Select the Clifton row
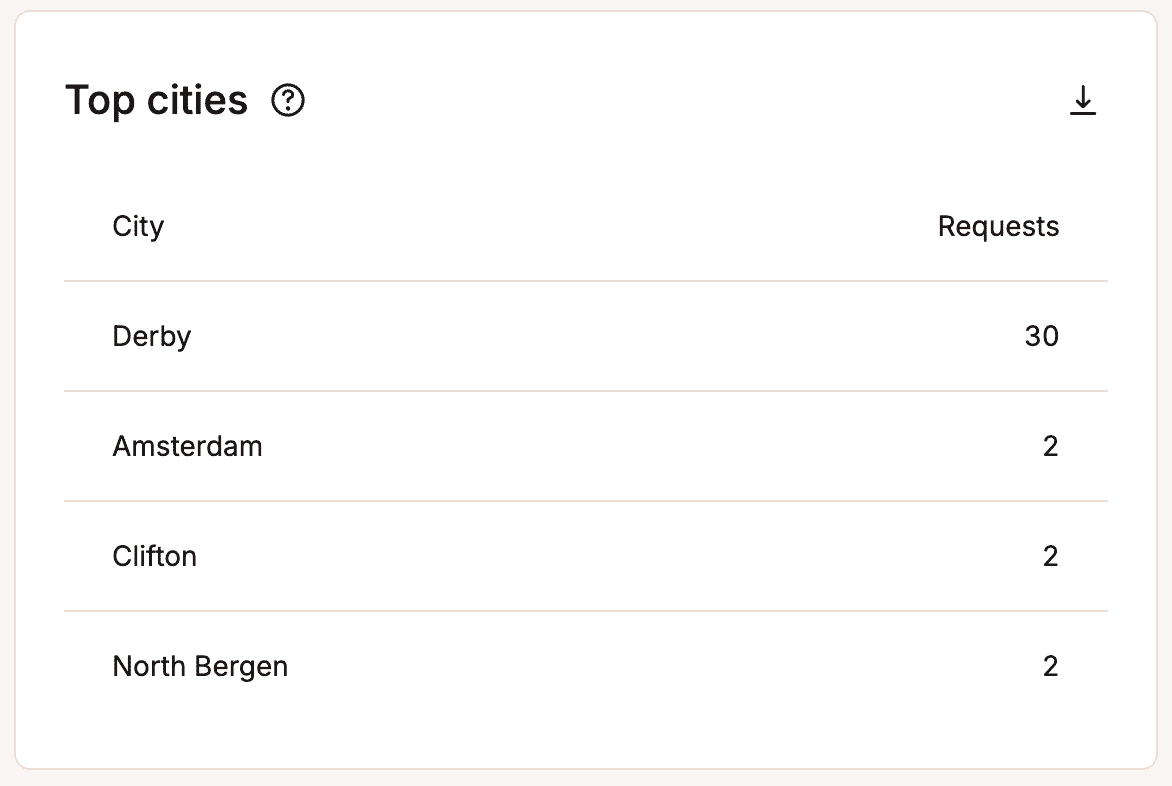Image resolution: width=1172 pixels, height=786 pixels. click(155, 556)
